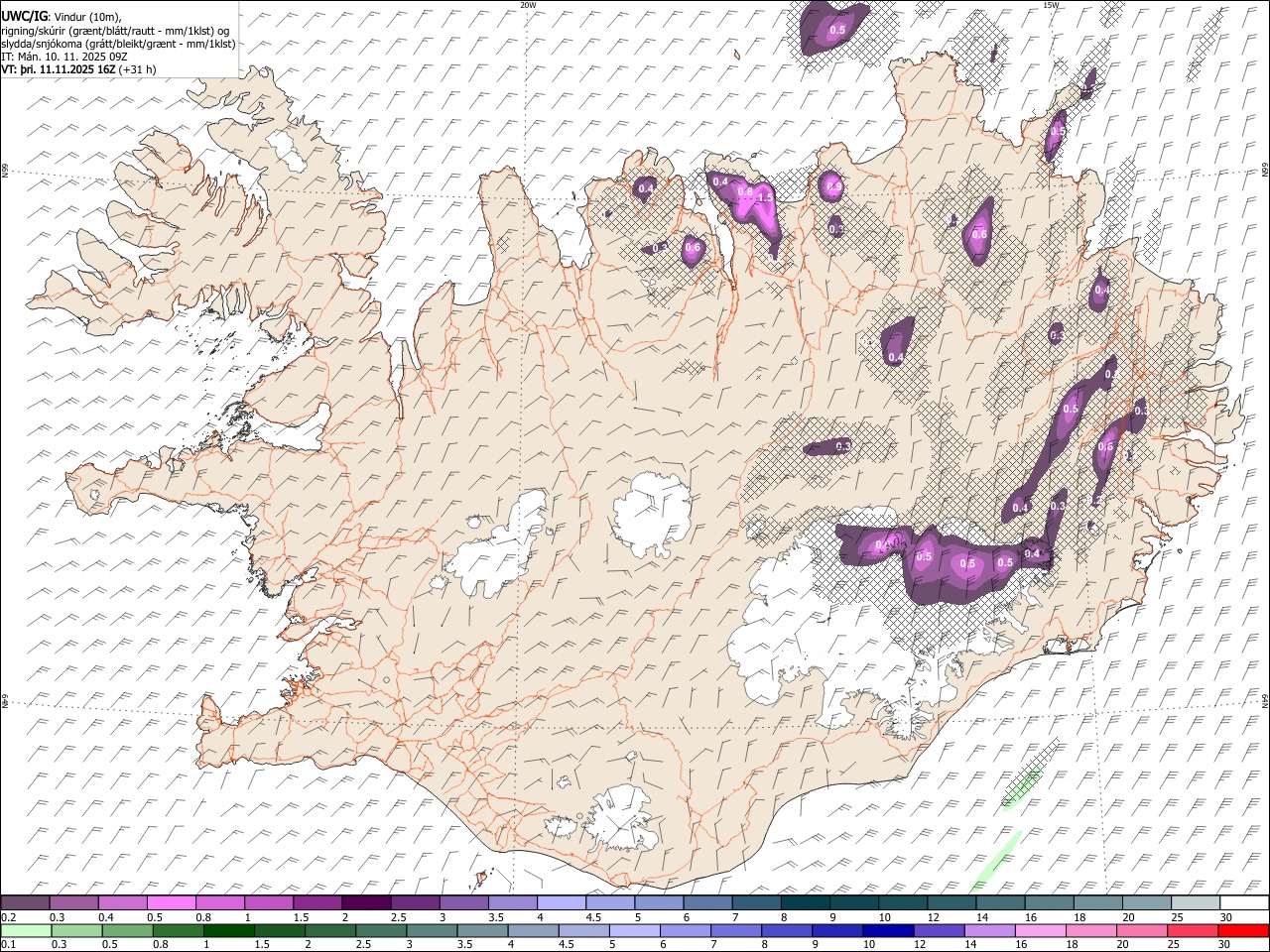
Task: Pick the orchid legend swatch between 0.4 and 0.5
Action: point(123,902)
